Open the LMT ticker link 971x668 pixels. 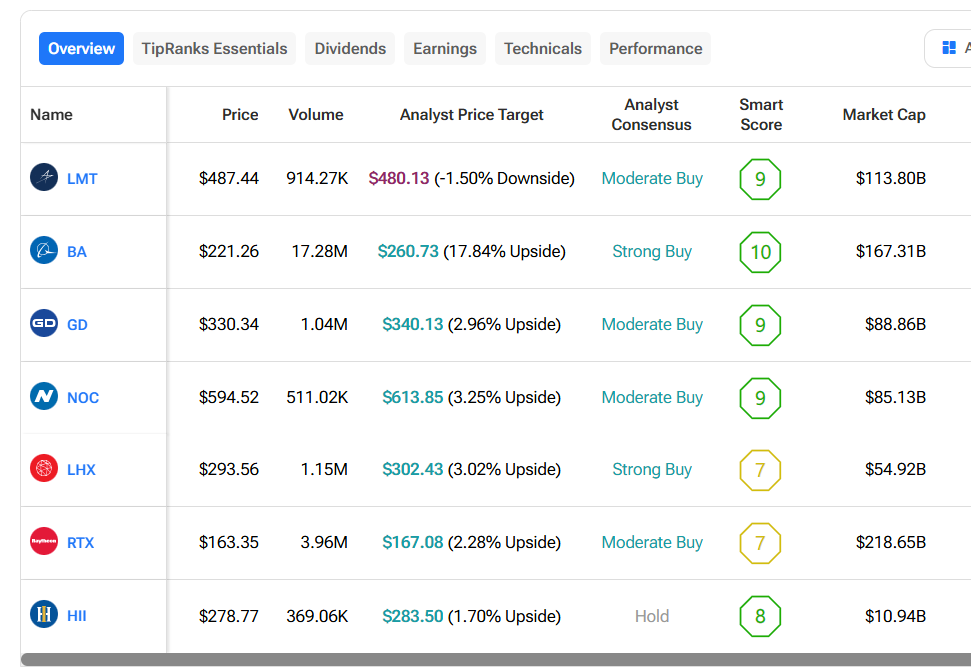click(x=82, y=179)
